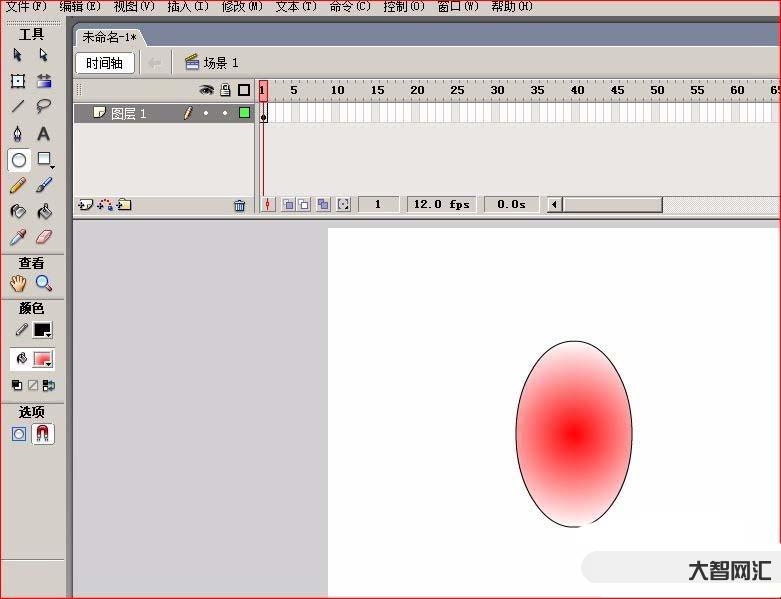This screenshot has width=781, height=599.
Task: Delete layer using trash icon
Action: tap(239, 205)
